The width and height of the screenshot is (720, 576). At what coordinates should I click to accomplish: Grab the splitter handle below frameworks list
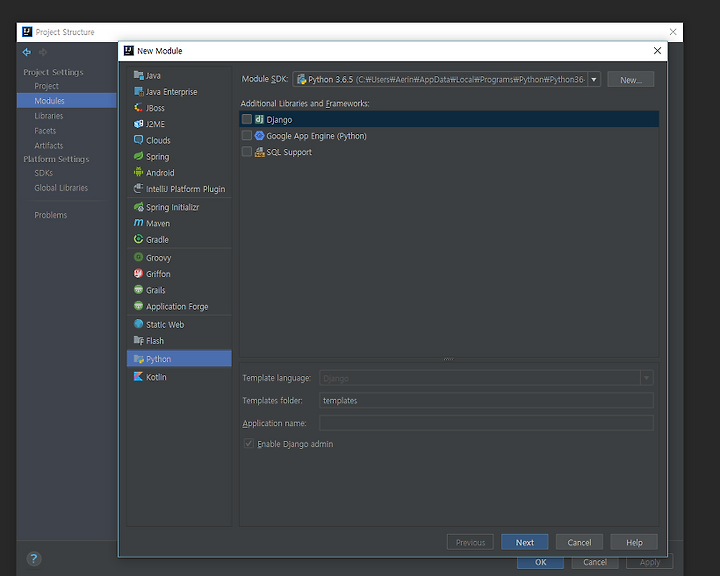pyautogui.click(x=449, y=359)
